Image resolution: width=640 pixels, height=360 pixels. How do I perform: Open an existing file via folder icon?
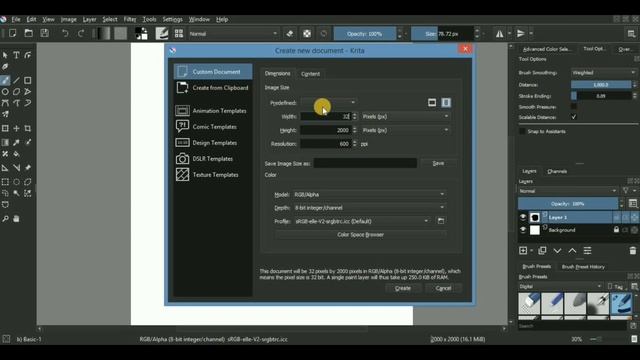click(x=29, y=33)
